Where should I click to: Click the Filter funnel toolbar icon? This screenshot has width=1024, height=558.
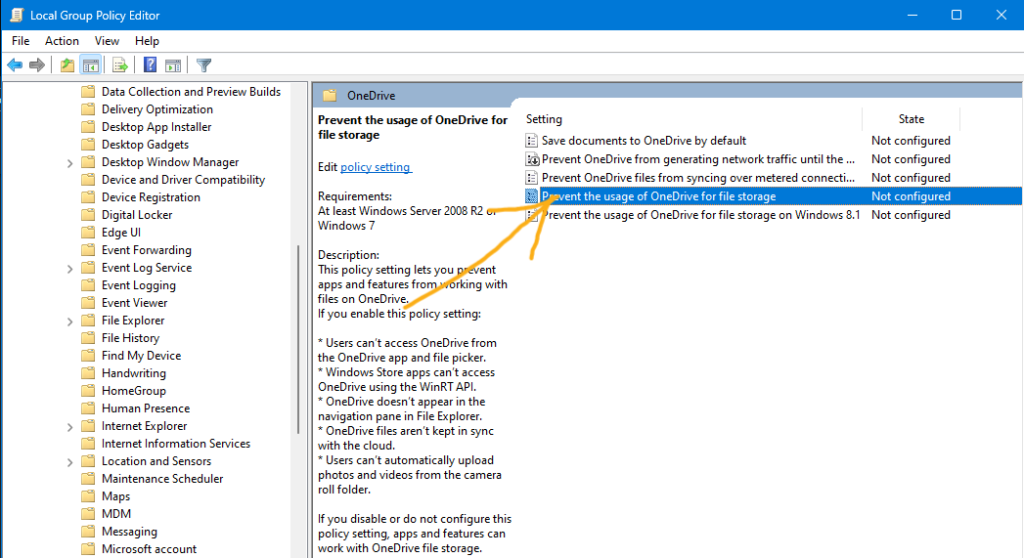(204, 65)
